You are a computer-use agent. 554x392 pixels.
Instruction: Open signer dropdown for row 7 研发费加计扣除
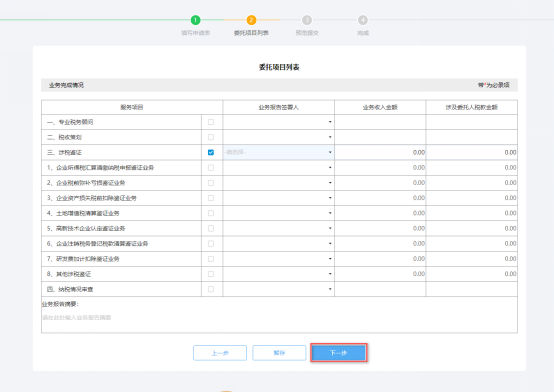(x=278, y=259)
